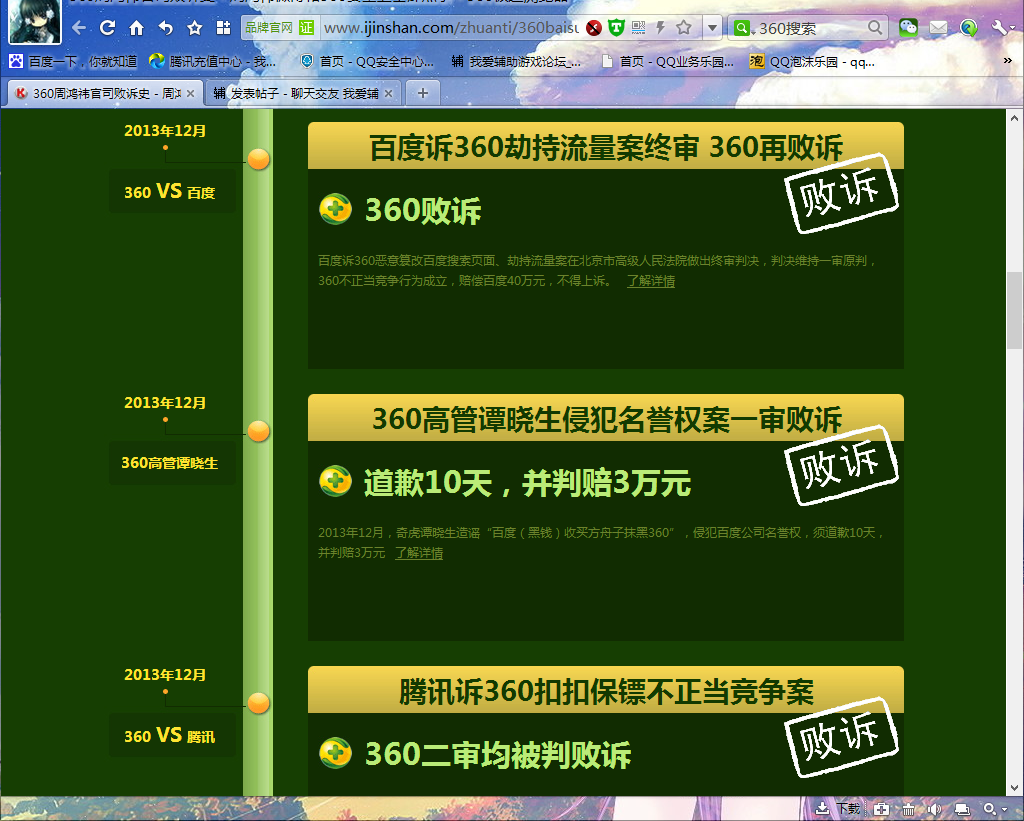1024x821 pixels.
Task: Open the wrench tools menu
Action: (x=1002, y=27)
